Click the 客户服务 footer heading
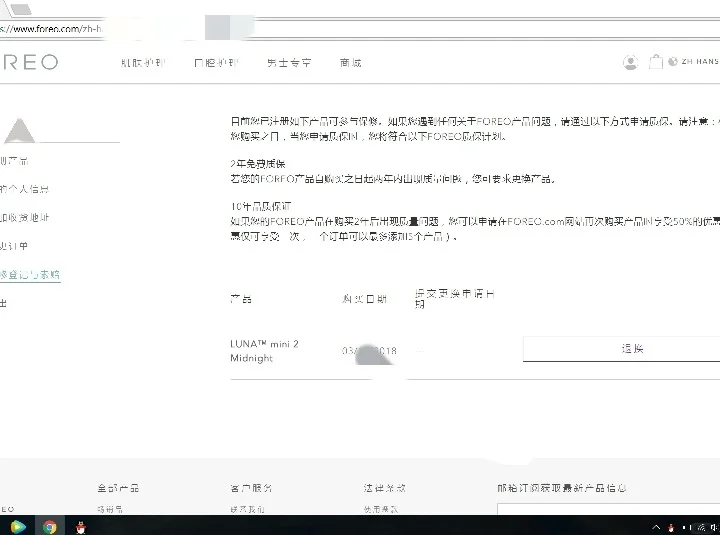 coord(251,488)
